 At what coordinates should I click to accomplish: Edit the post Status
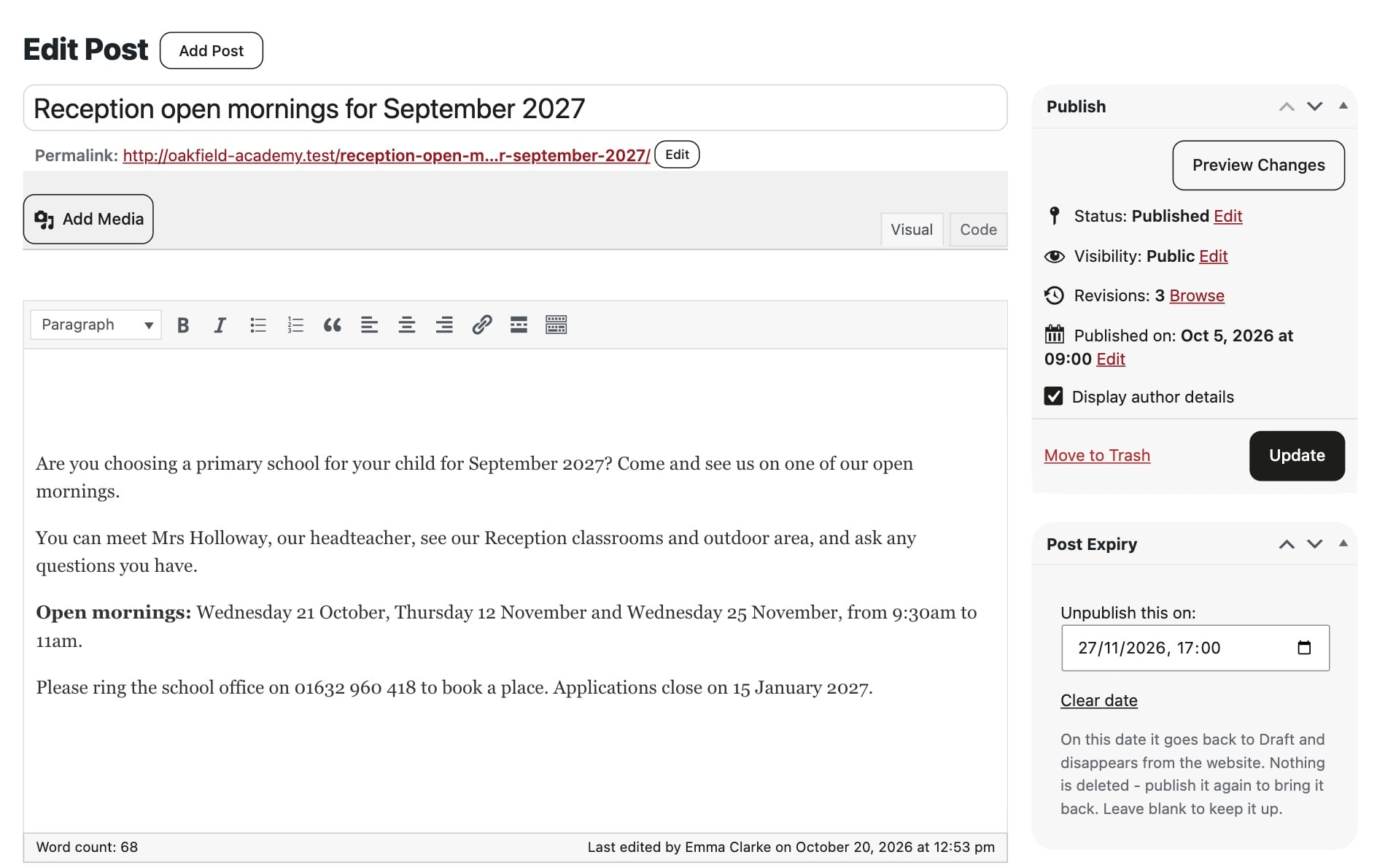[x=1227, y=216]
